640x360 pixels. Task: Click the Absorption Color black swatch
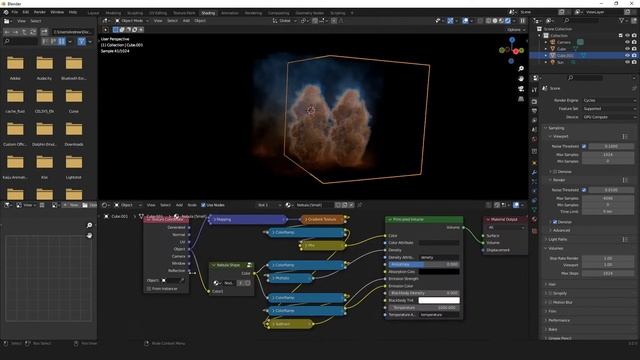(x=439, y=271)
